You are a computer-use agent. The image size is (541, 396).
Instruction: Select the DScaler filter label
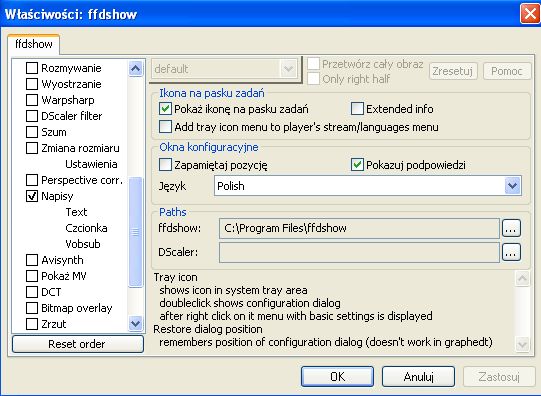click(72, 116)
